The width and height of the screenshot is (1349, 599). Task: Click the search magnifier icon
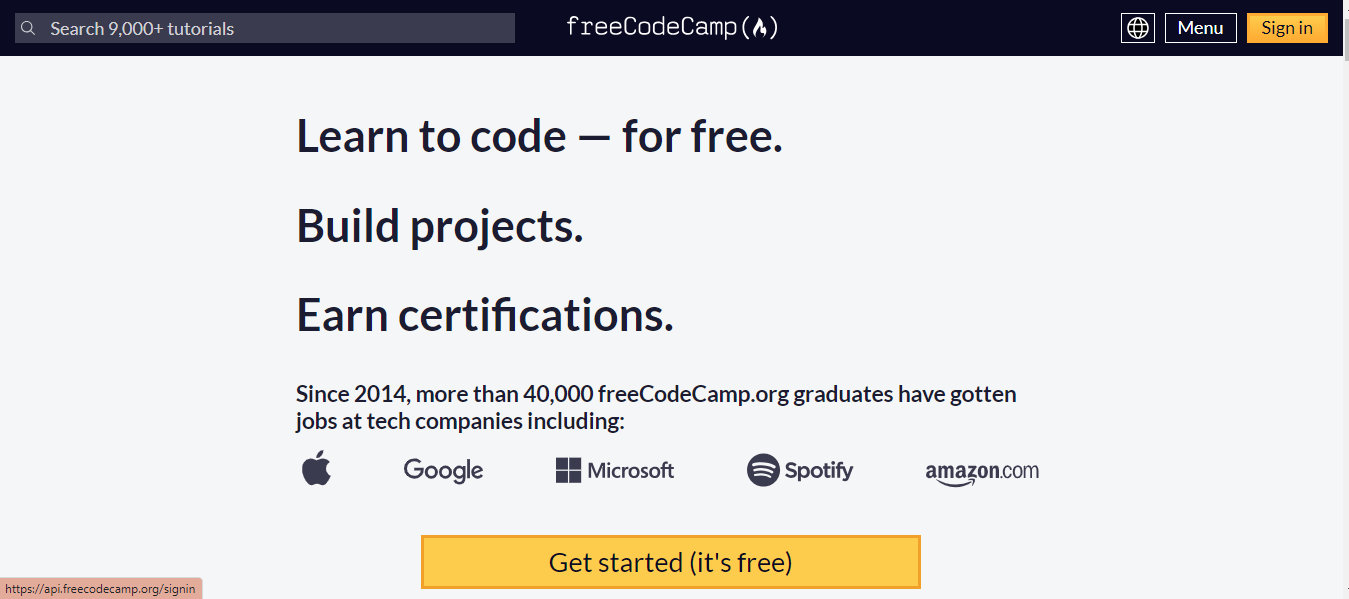pyautogui.click(x=27, y=27)
